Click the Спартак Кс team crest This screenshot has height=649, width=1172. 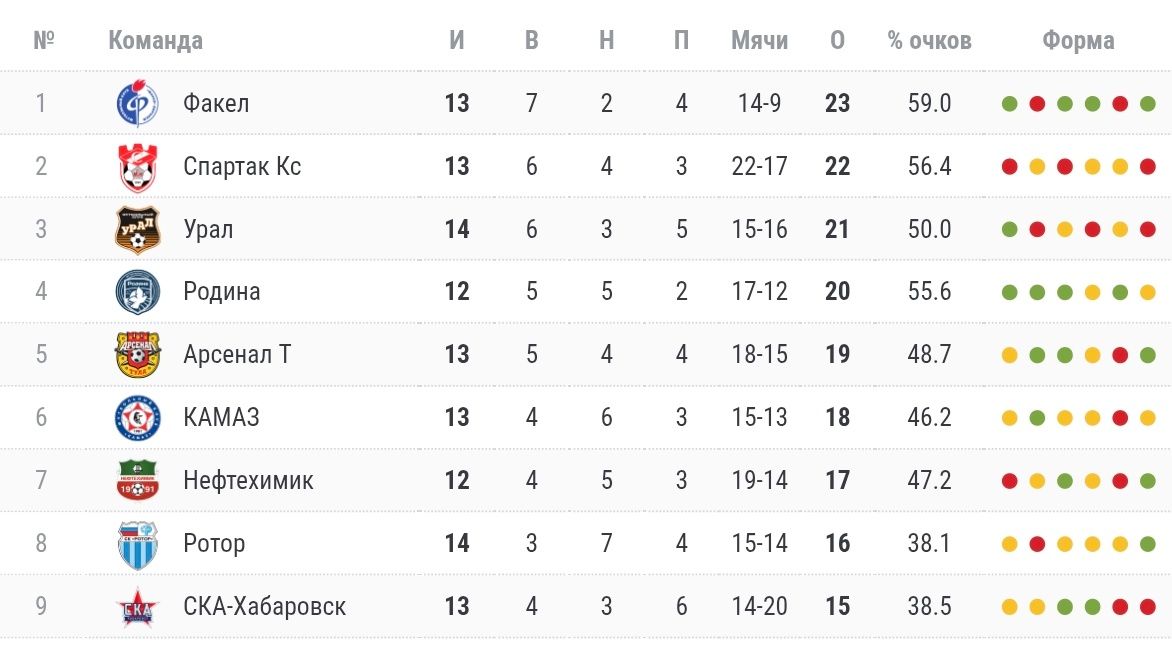click(137, 166)
